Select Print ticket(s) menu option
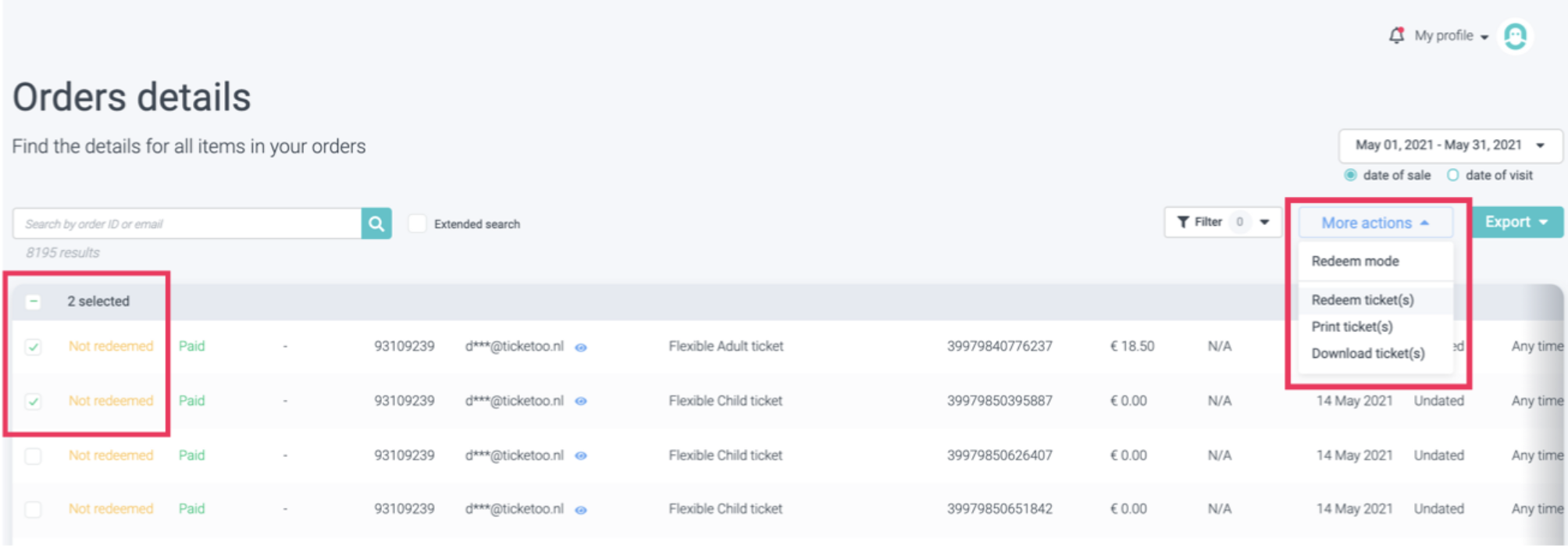This screenshot has height=550, width=1568. click(x=1352, y=327)
